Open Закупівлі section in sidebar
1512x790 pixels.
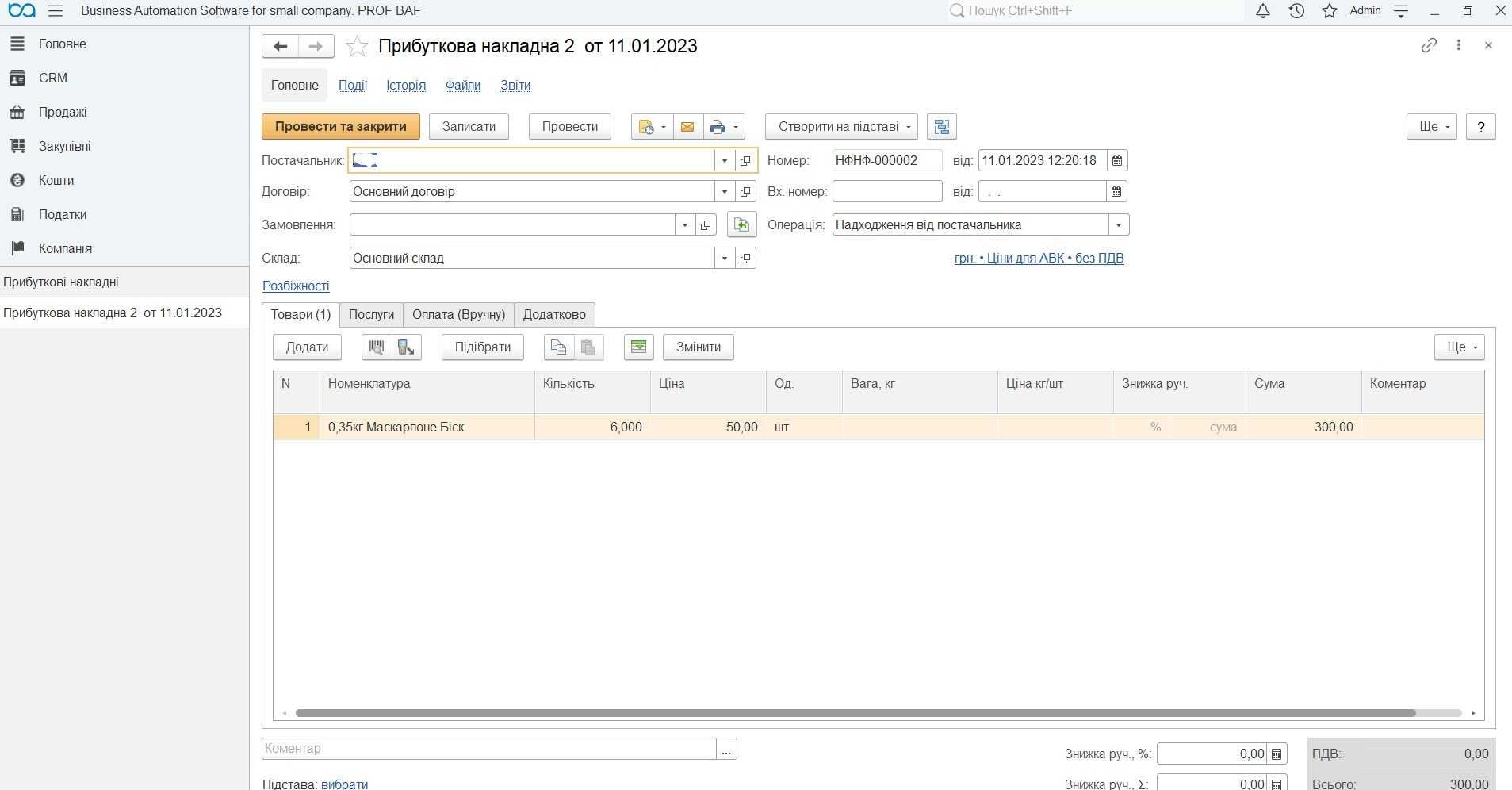click(65, 146)
